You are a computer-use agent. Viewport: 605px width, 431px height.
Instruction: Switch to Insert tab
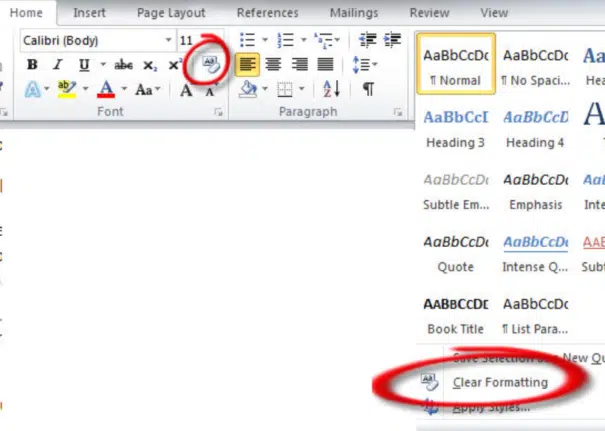(x=89, y=13)
